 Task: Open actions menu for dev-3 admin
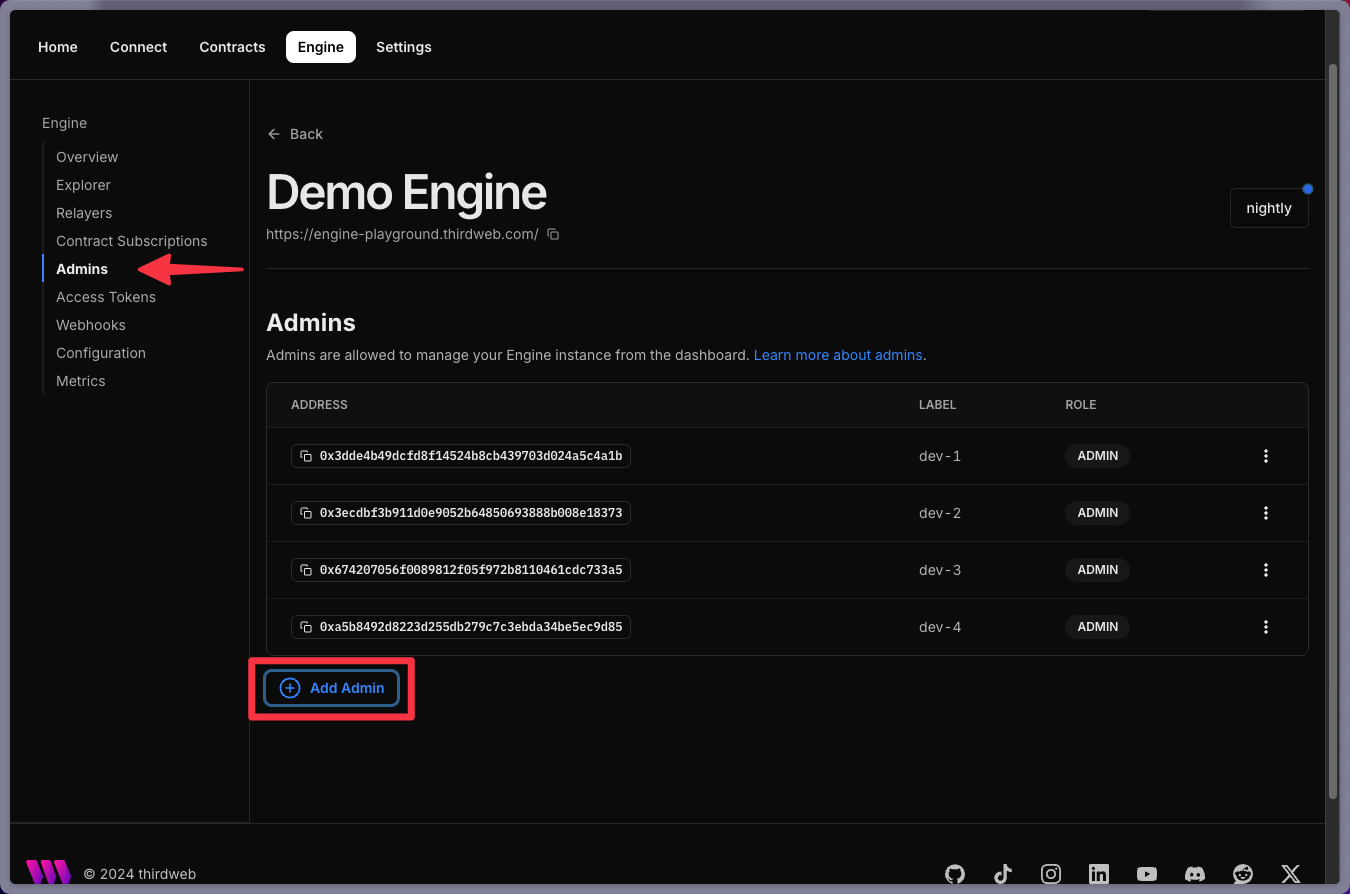pyautogui.click(x=1266, y=570)
